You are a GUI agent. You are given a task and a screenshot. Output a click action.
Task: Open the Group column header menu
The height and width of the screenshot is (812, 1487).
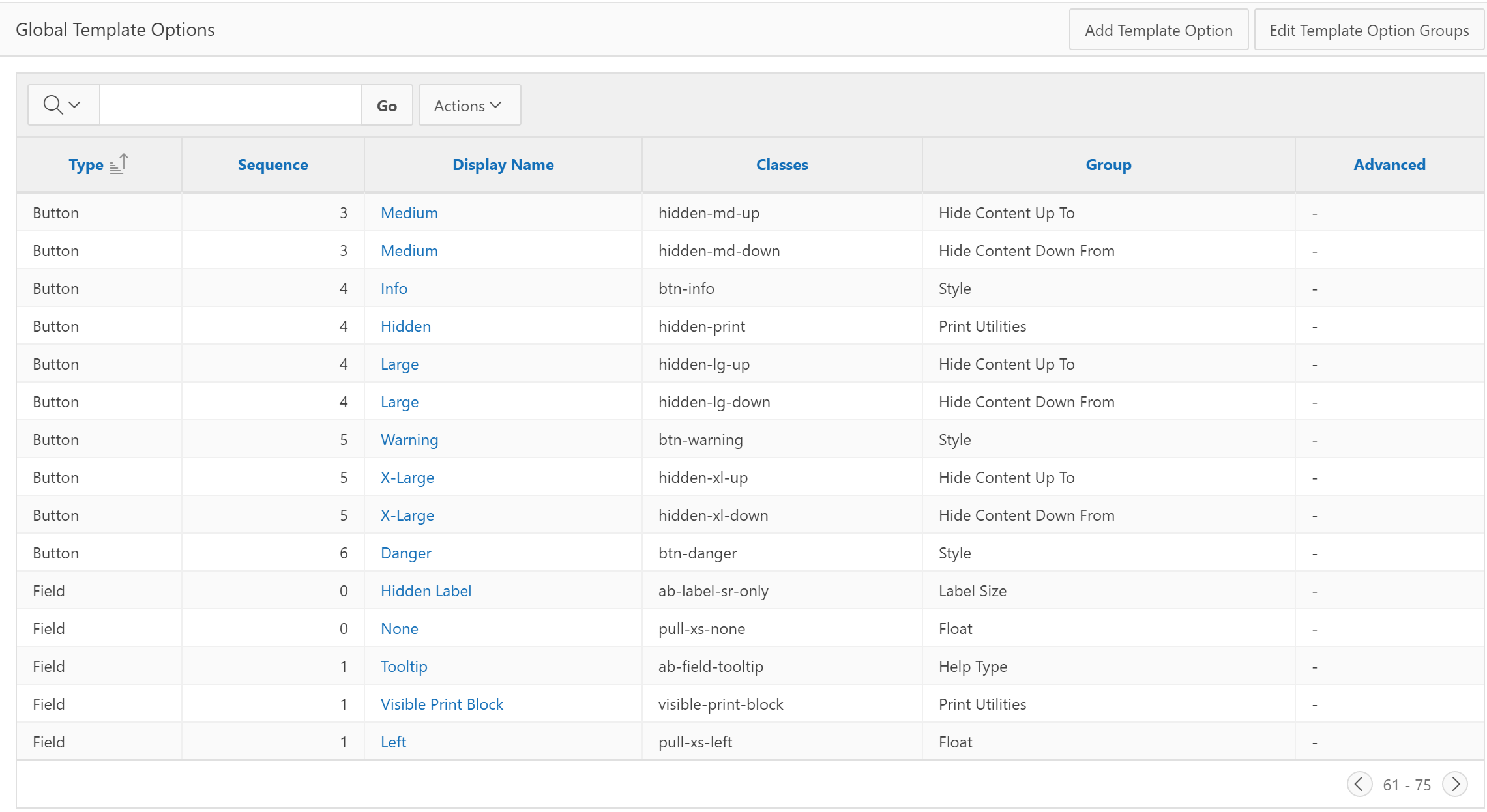1108,165
